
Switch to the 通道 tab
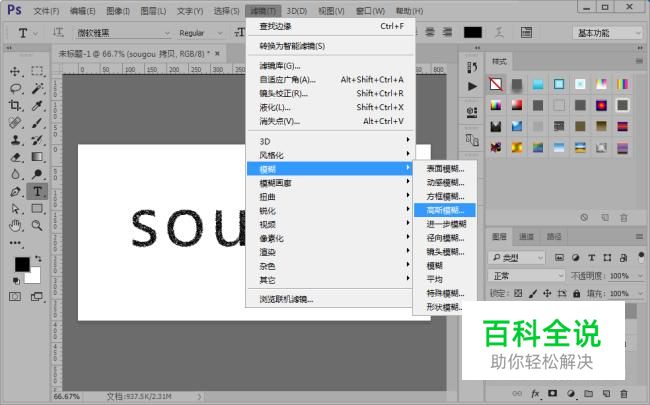coord(527,237)
